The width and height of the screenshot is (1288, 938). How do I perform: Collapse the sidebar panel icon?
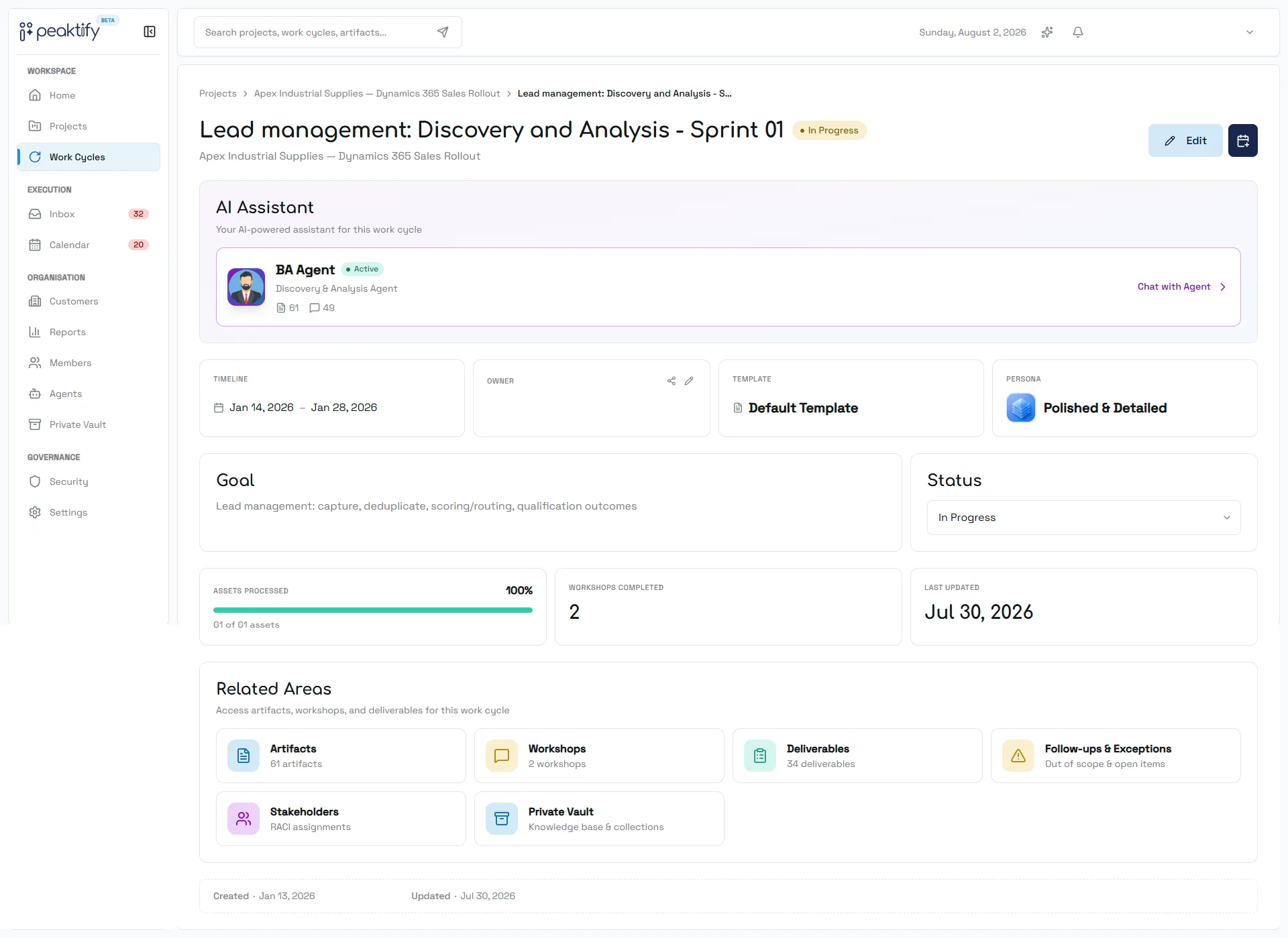coord(150,32)
